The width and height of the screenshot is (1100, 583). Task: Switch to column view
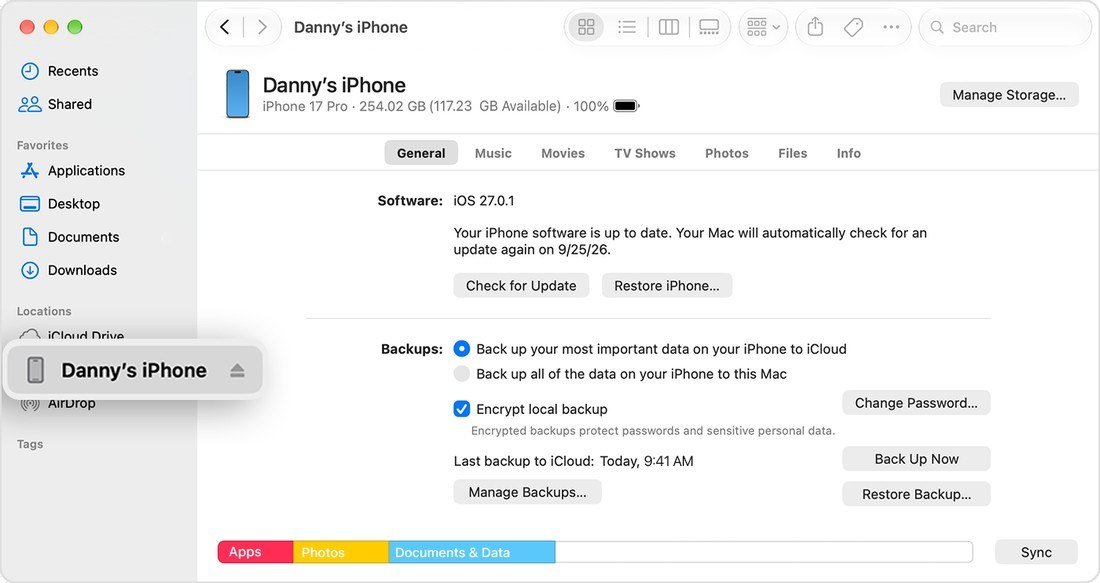coord(669,27)
